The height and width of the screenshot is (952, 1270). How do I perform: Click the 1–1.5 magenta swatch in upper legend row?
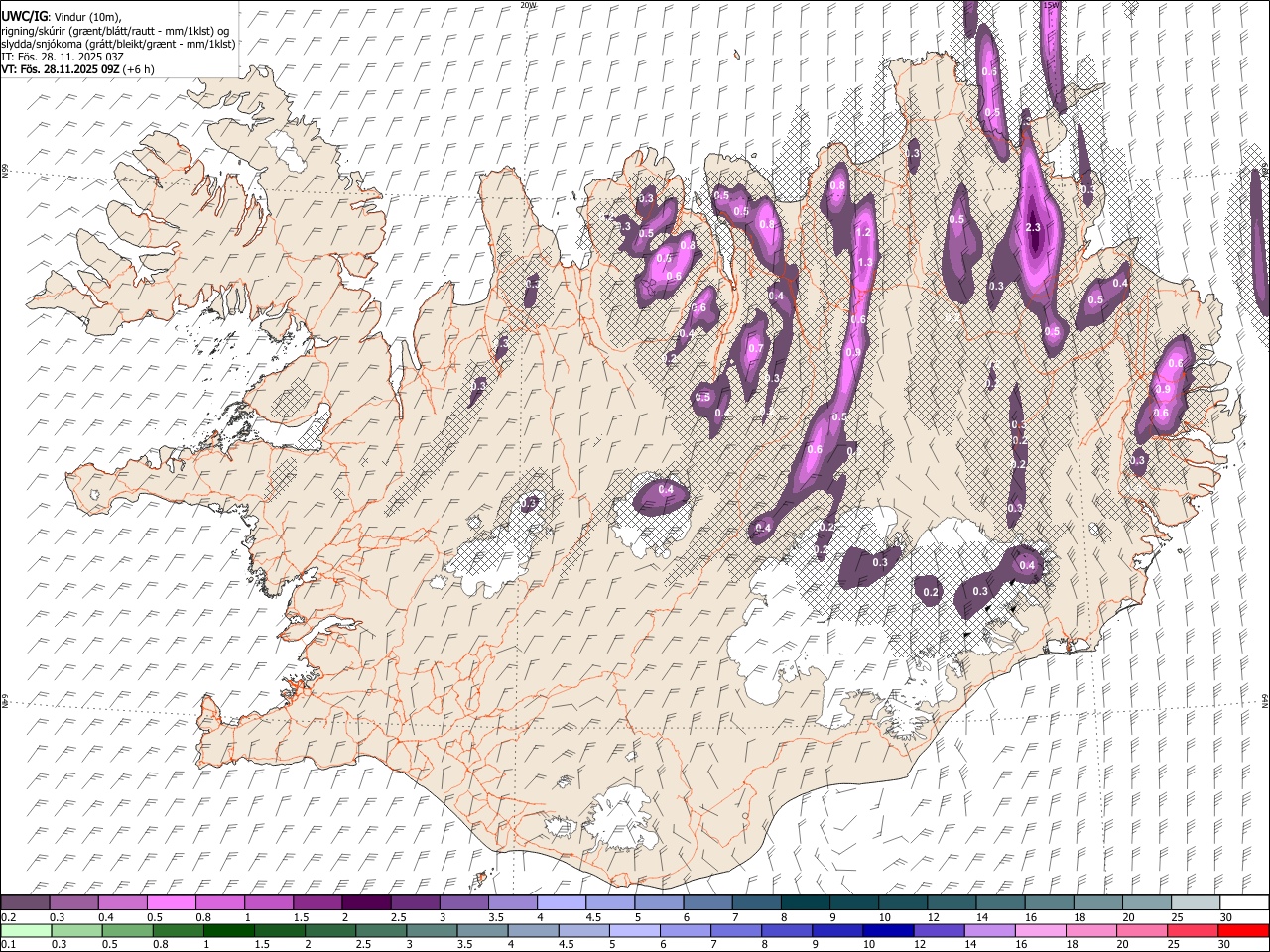coord(269,902)
